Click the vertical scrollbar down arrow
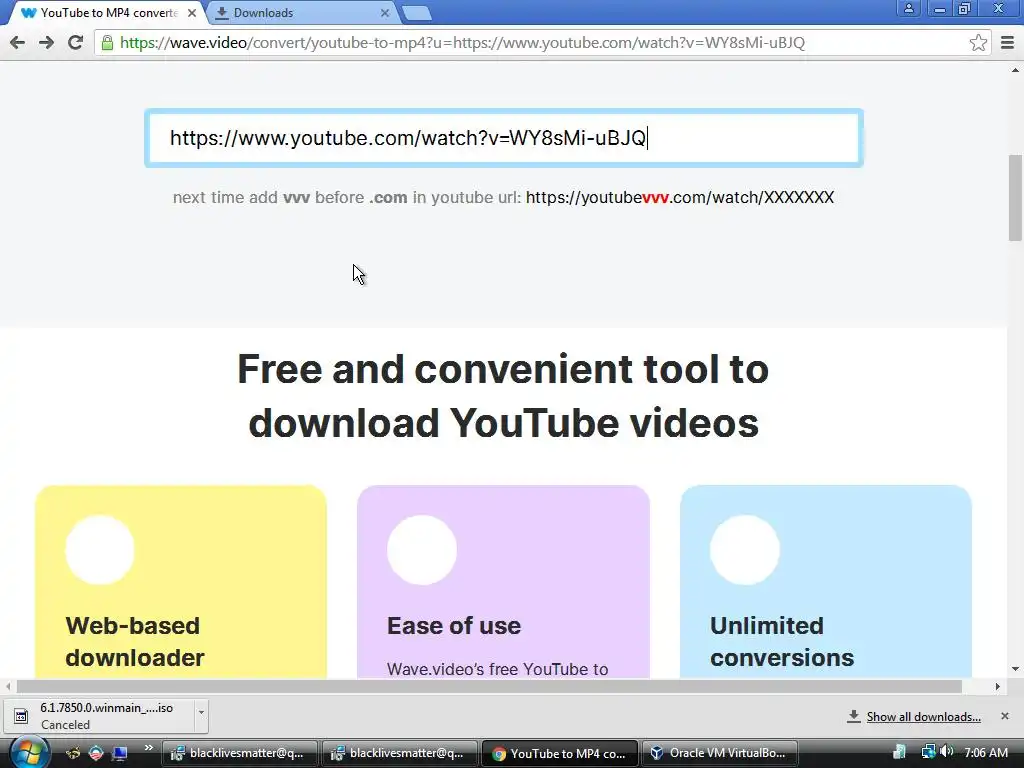The image size is (1024, 768). 1015,669
